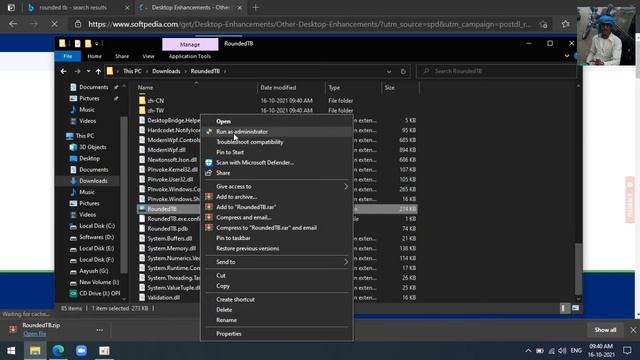Select Compress to "RoundedTB.rar" and email
This screenshot has width=640, height=360.
(266, 228)
